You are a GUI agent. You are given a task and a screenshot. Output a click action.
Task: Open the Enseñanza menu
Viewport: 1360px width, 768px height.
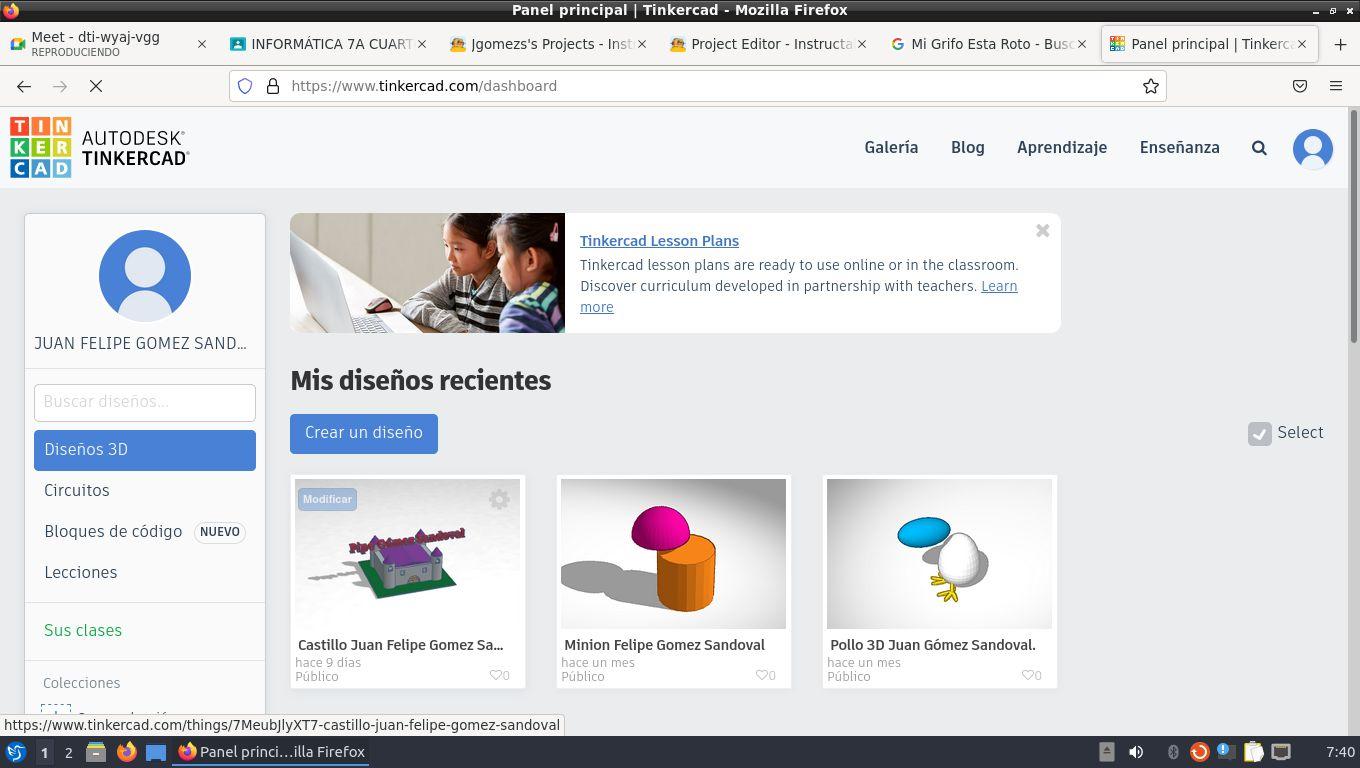1179,148
